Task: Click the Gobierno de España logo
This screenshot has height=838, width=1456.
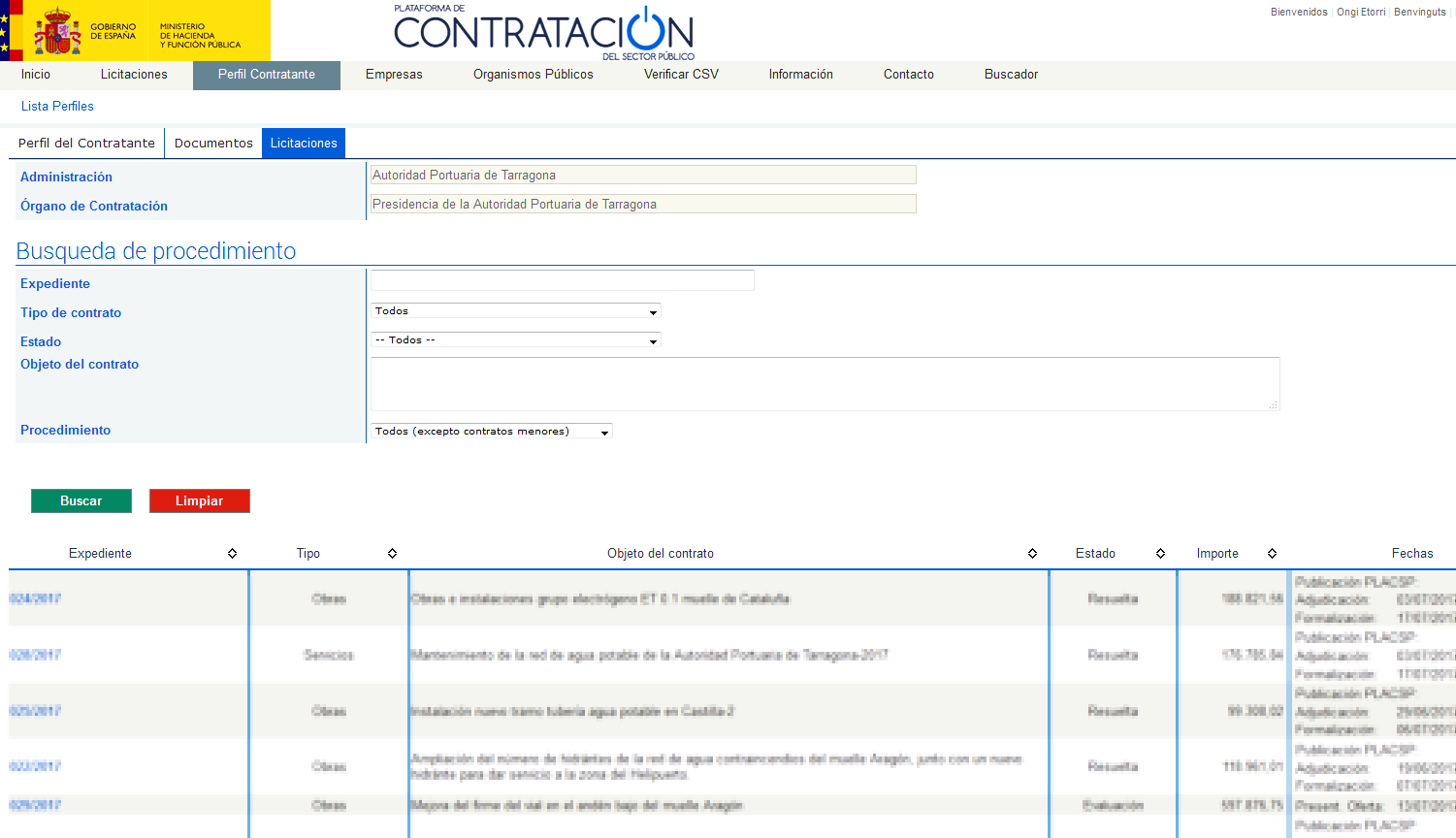Action: click(x=135, y=30)
